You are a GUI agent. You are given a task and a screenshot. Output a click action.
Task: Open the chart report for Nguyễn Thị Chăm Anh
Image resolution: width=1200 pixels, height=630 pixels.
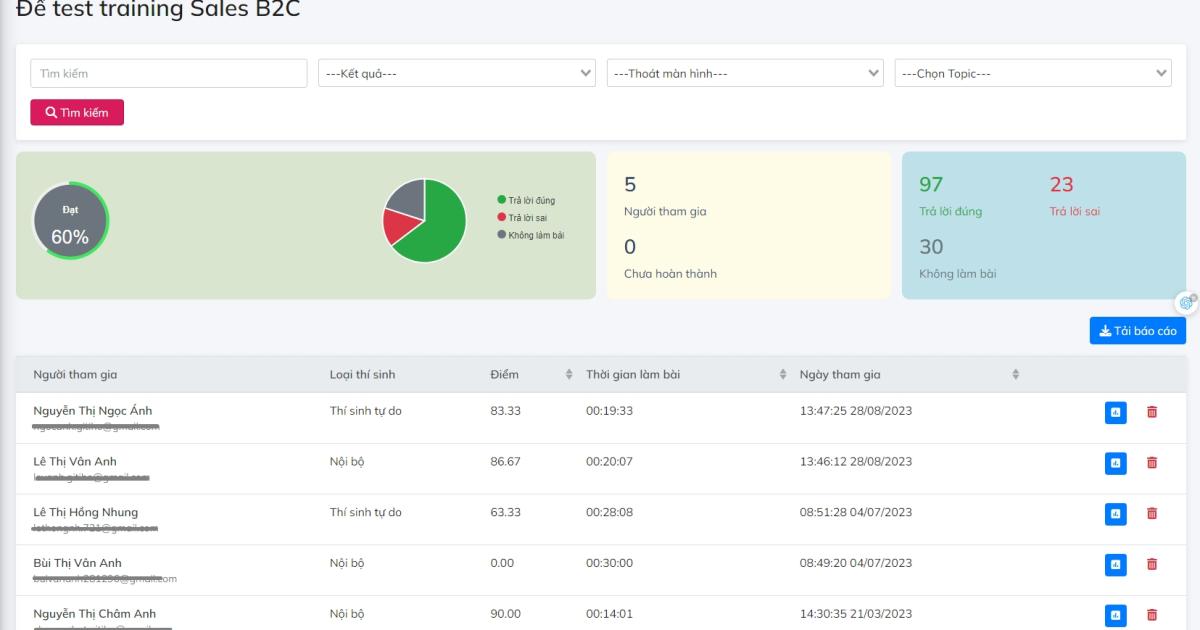point(1115,614)
